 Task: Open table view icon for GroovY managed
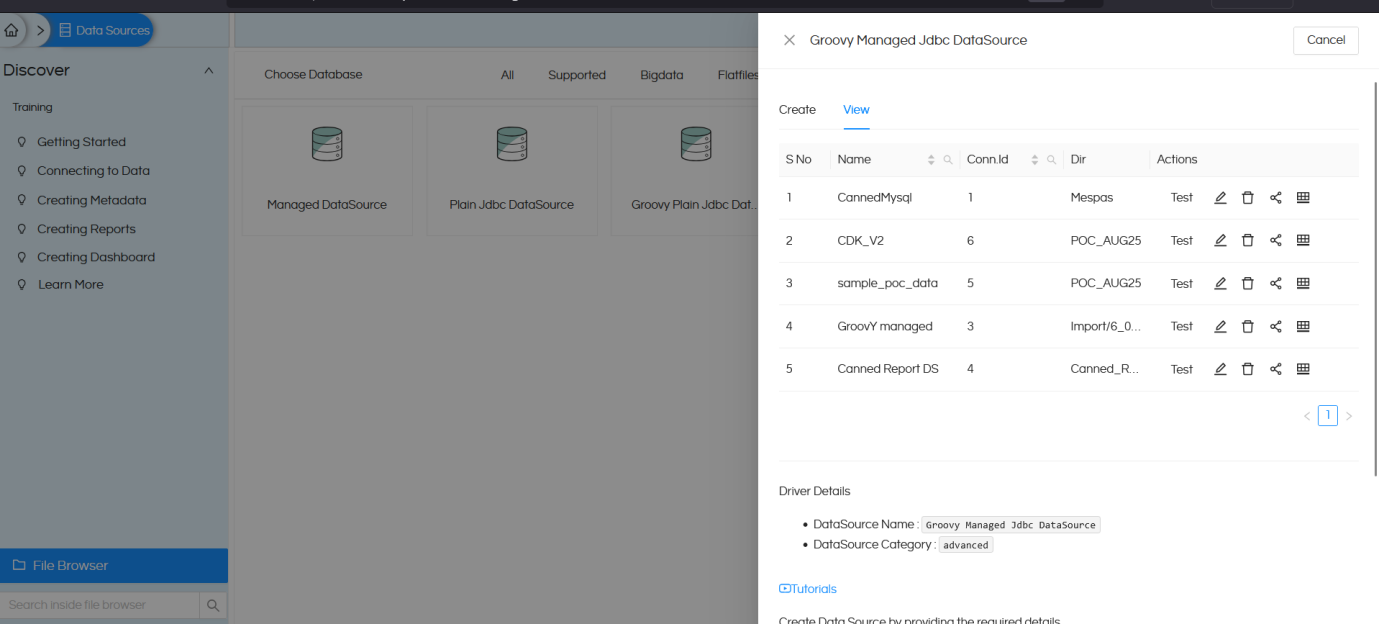(1303, 327)
